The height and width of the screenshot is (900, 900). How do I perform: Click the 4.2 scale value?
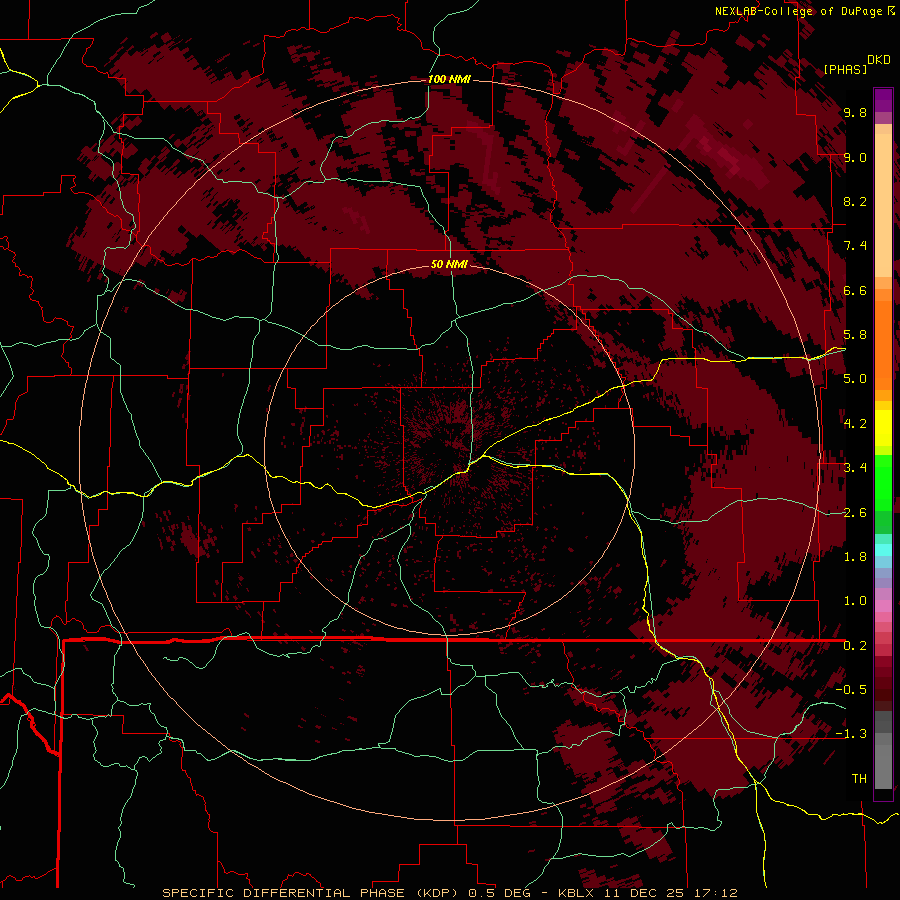pos(855,424)
